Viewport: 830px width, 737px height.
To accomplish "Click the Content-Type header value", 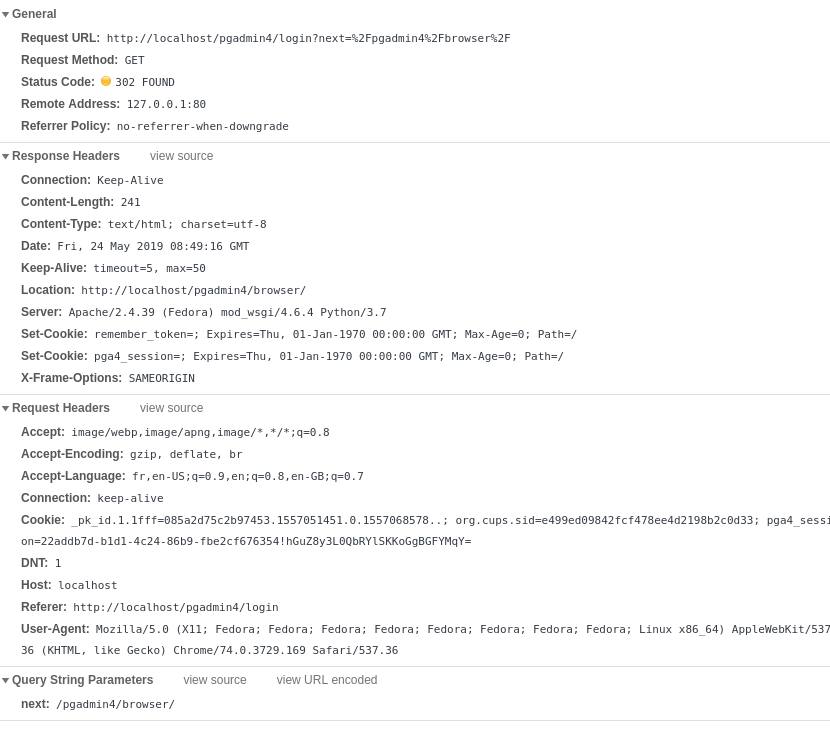I will 187,224.
